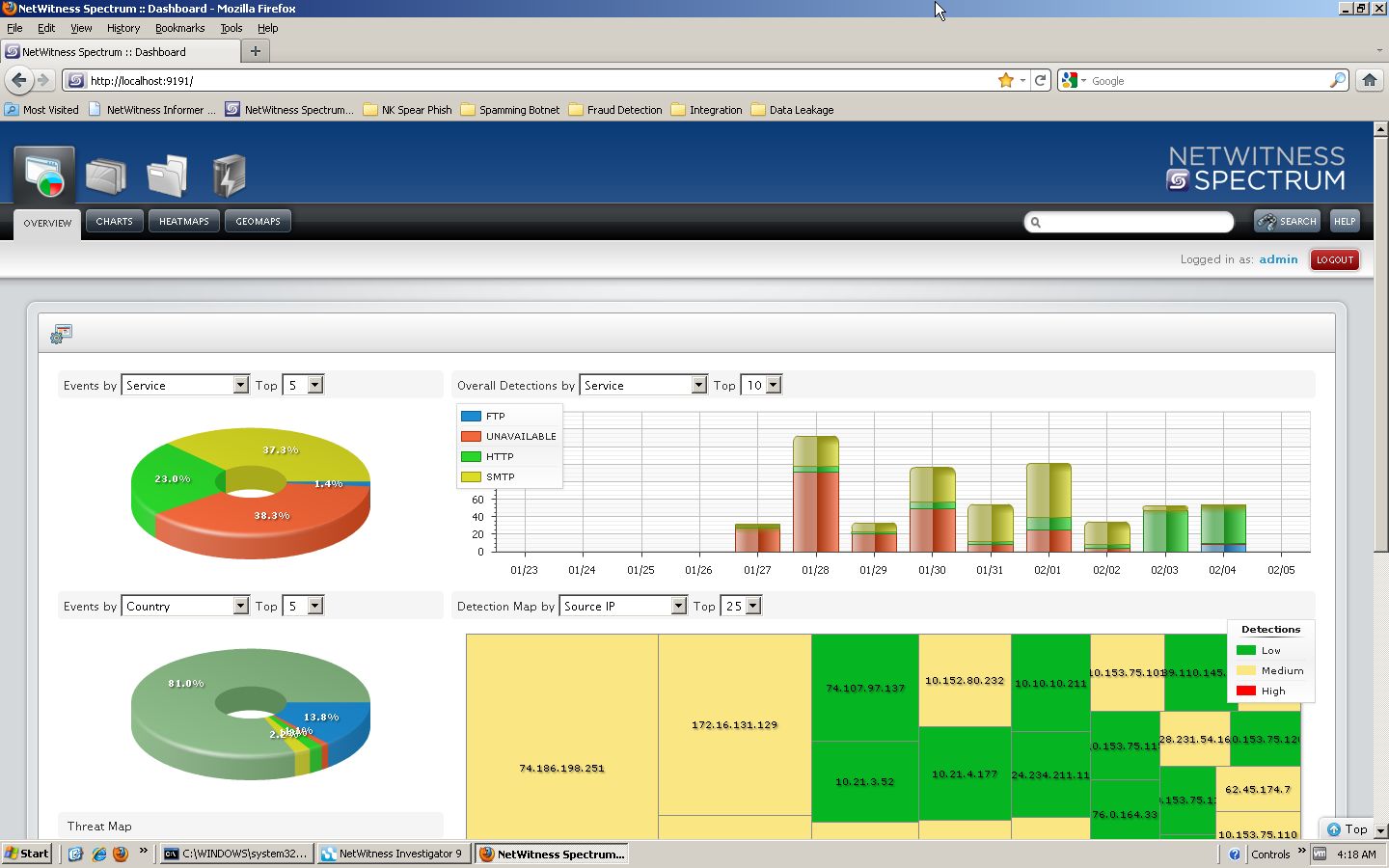The width and height of the screenshot is (1389, 868).
Task: Open the File menu
Action: 14,28
